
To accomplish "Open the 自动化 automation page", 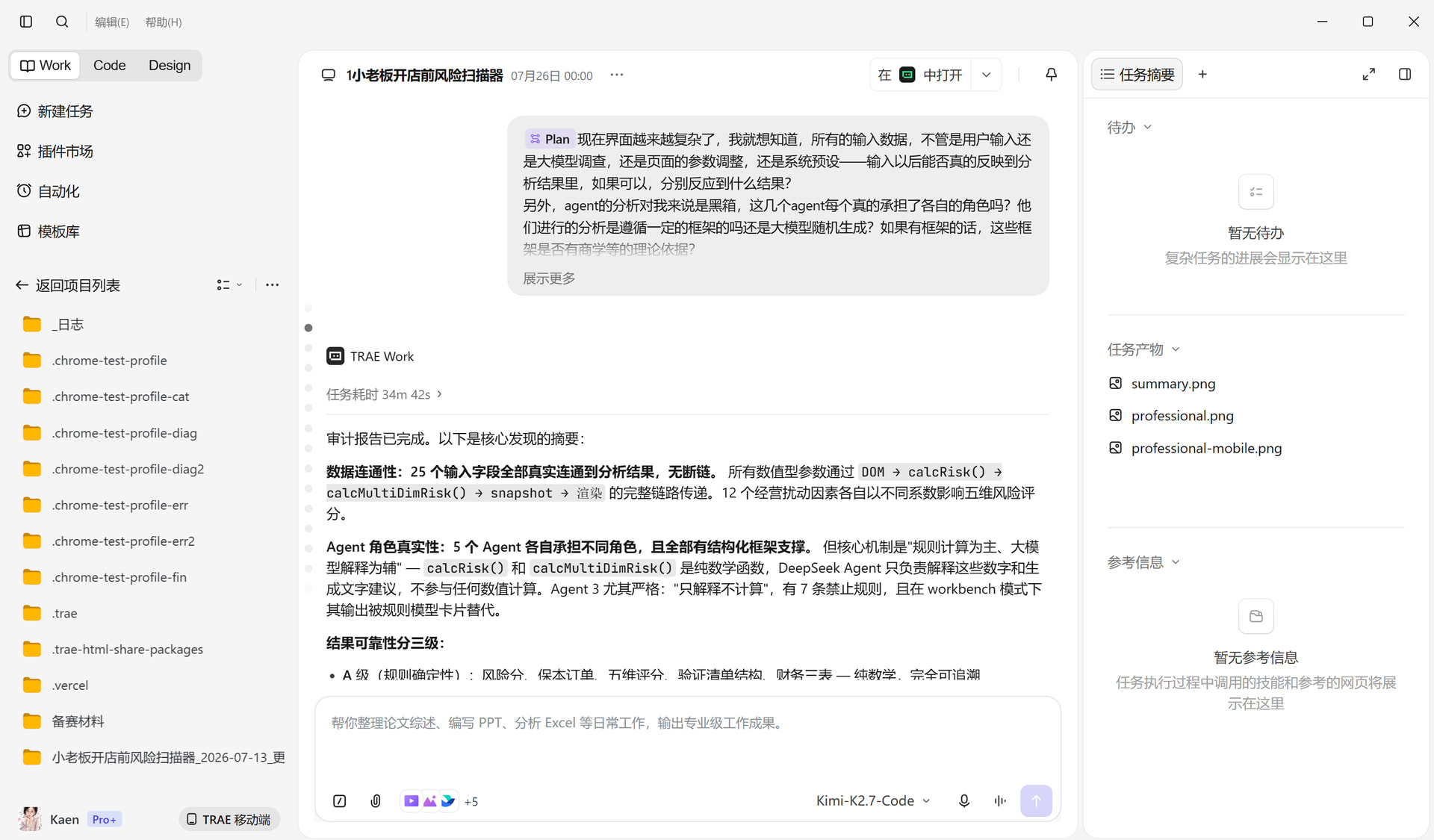I will click(x=49, y=191).
